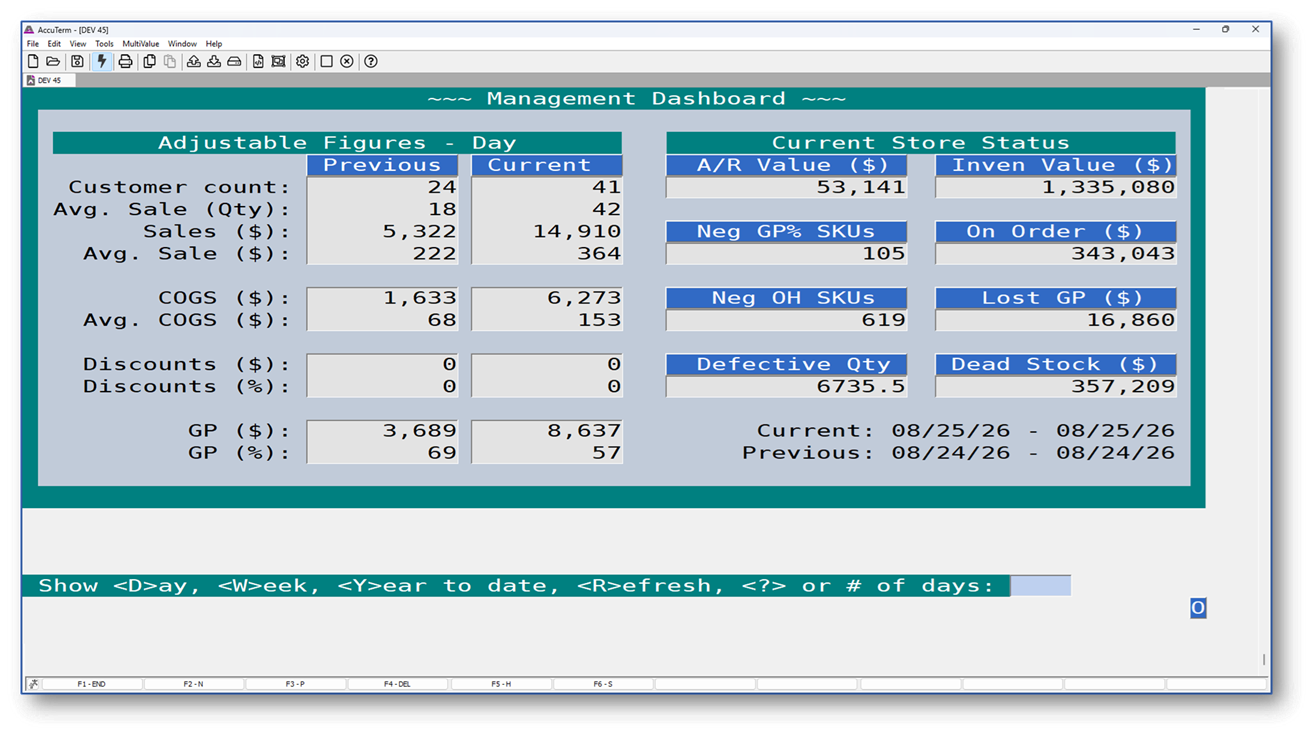
Task: Click the F6-S function key button
Action: point(603,684)
